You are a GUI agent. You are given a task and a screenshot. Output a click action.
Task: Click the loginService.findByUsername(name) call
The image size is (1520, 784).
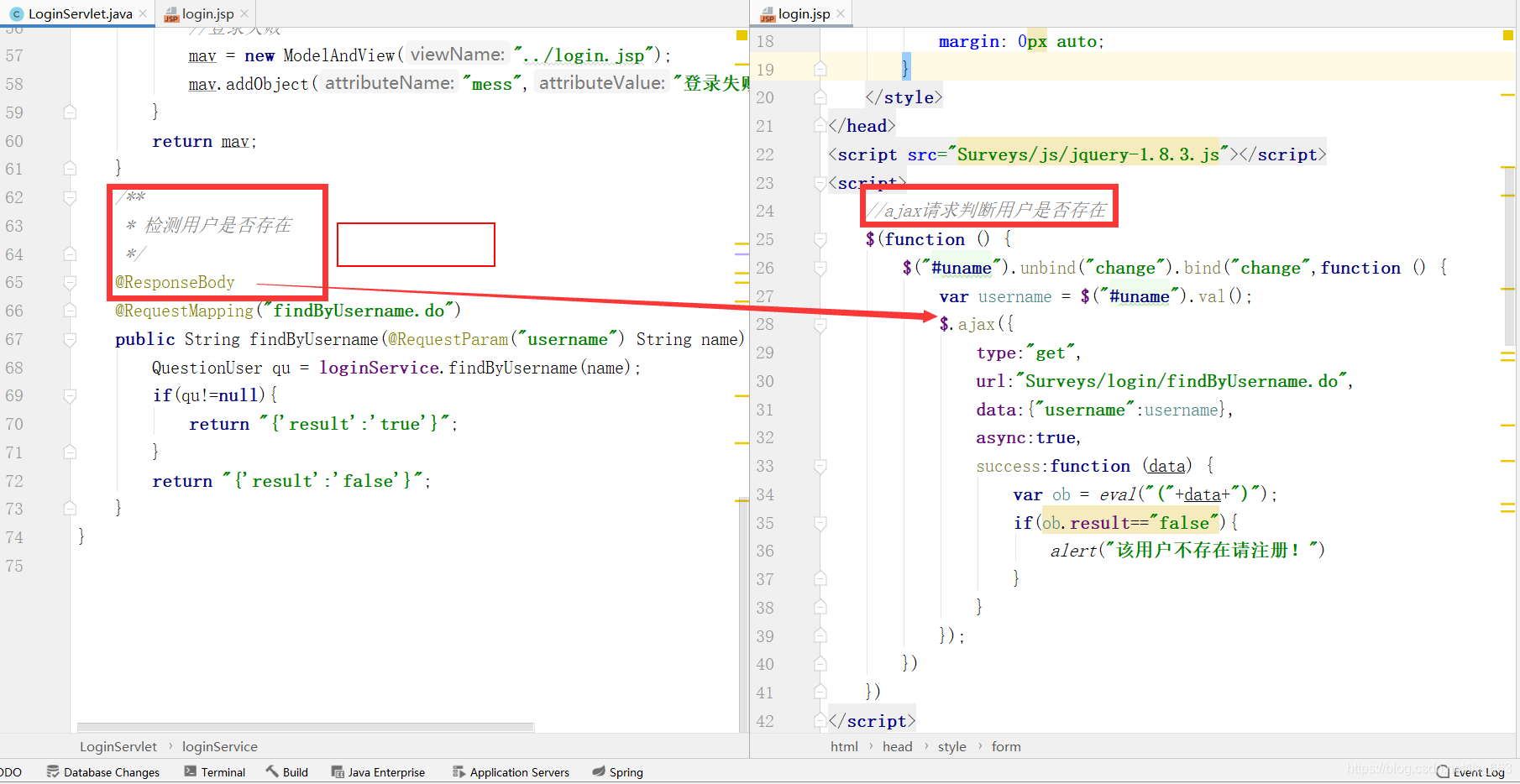[480, 368]
